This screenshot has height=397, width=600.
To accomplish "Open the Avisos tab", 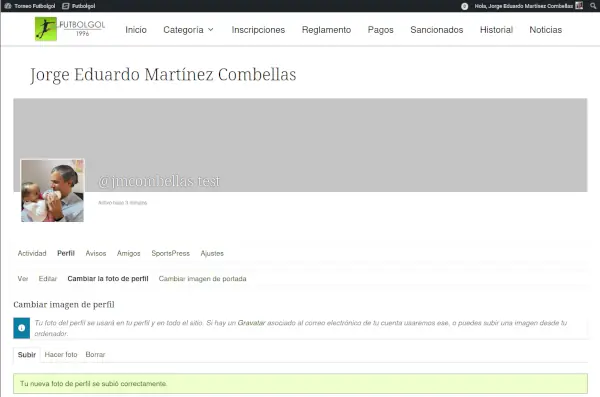I will click(96, 253).
